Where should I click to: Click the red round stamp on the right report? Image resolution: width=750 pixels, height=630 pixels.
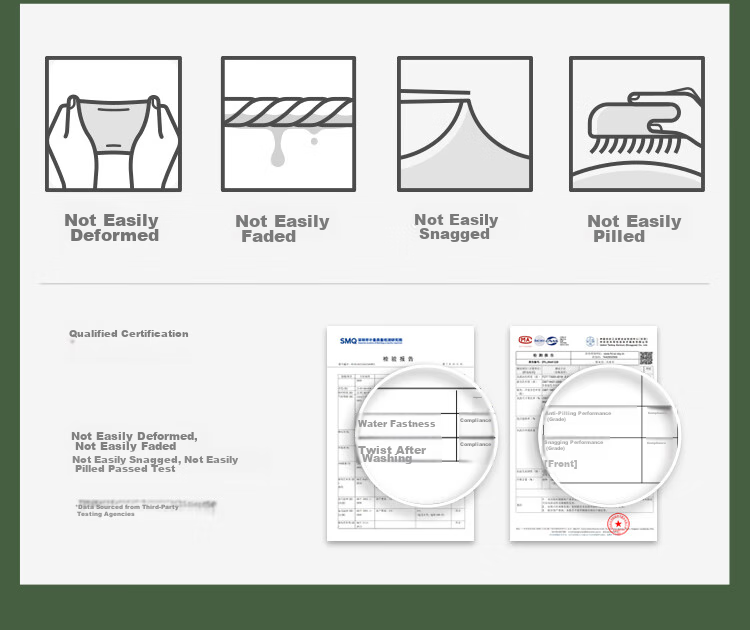(618, 524)
